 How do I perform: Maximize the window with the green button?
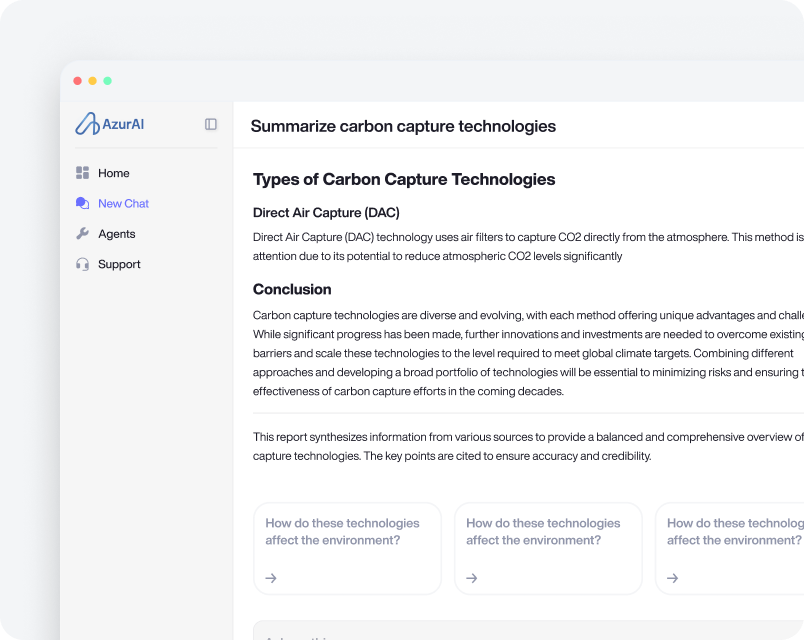(x=108, y=81)
